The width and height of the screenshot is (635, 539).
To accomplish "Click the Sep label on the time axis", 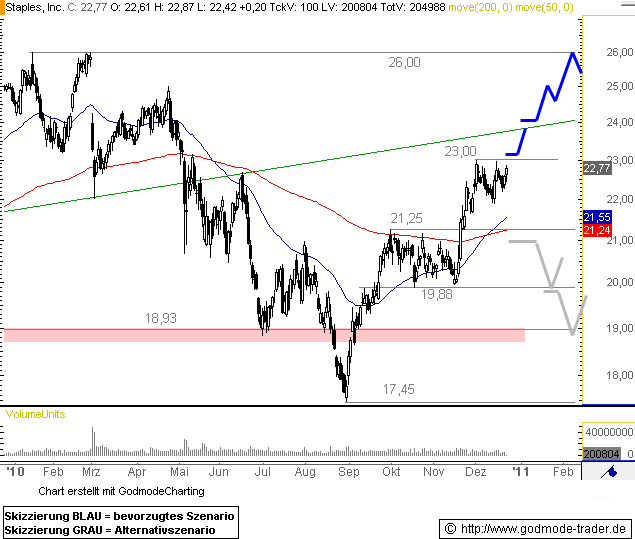I will (x=348, y=472).
